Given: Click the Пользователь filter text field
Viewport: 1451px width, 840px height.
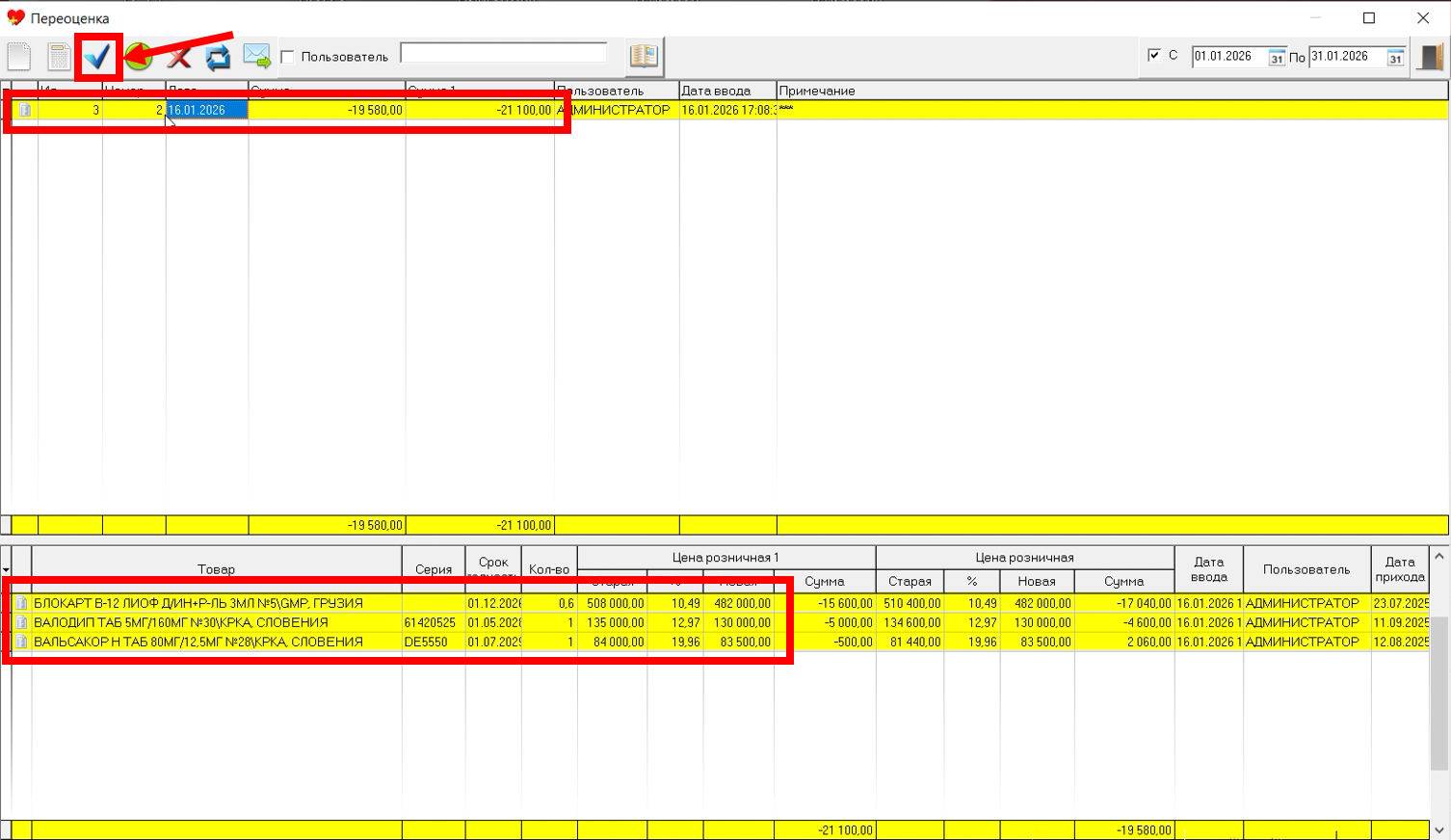Looking at the screenshot, I should click(503, 53).
